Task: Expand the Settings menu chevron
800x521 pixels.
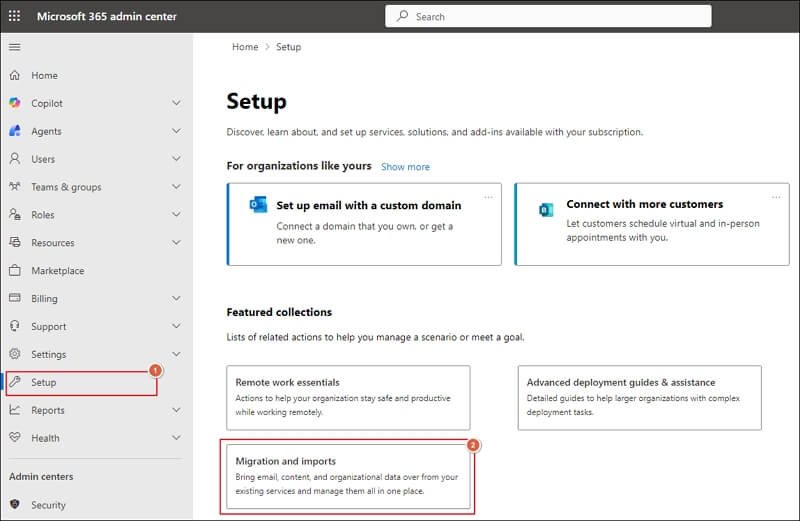Action: click(176, 354)
